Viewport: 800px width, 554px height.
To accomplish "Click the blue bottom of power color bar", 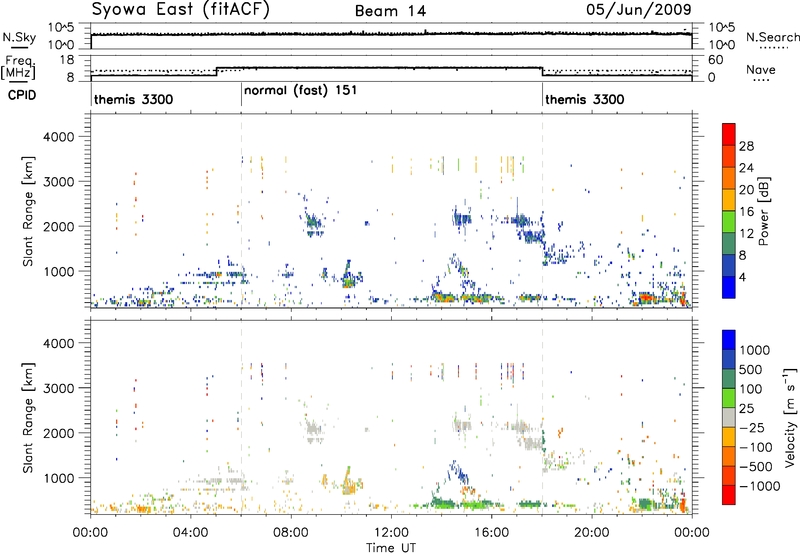I will click(729, 287).
